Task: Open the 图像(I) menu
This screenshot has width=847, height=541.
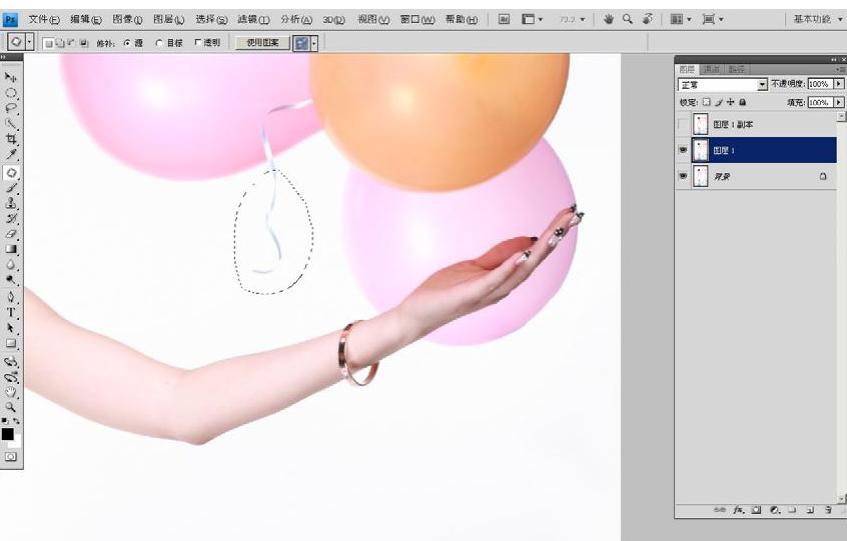Action: point(127,19)
